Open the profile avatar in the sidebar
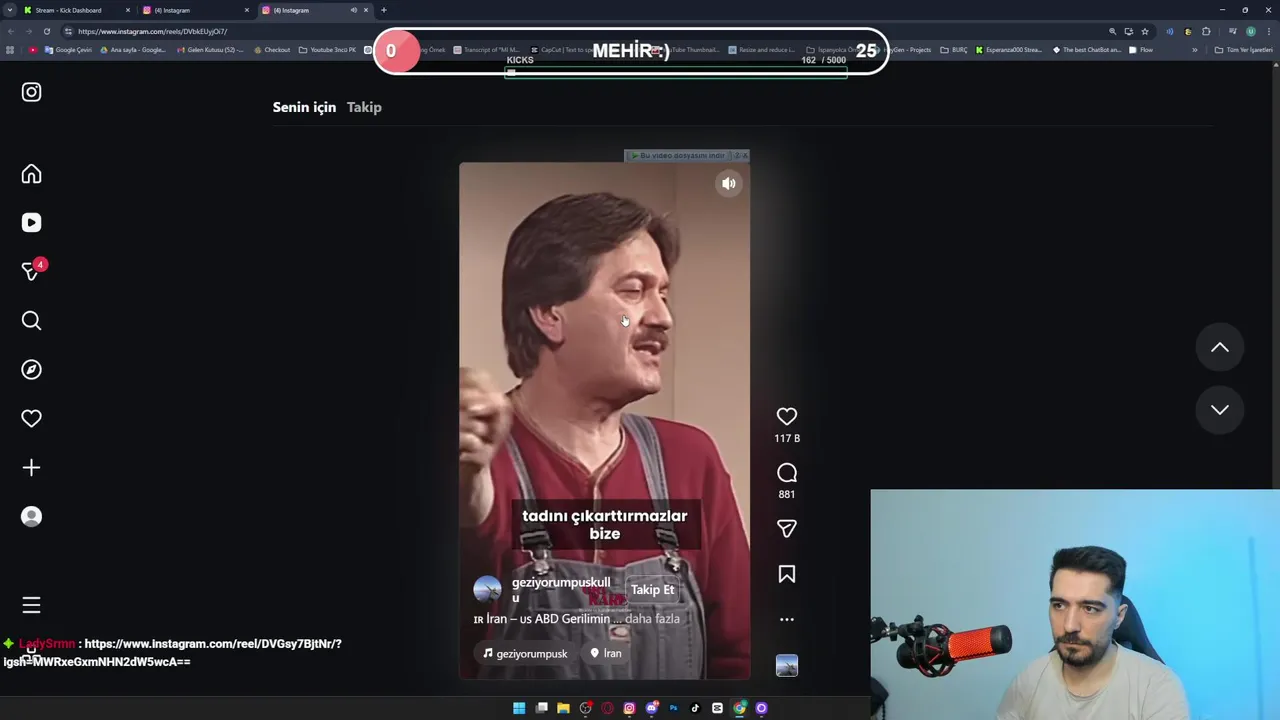 (31, 516)
